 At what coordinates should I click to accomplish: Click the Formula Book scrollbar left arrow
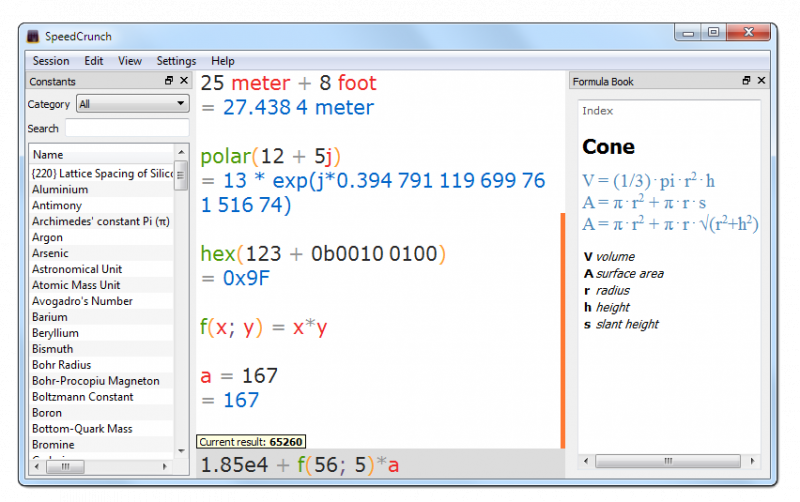[586, 461]
